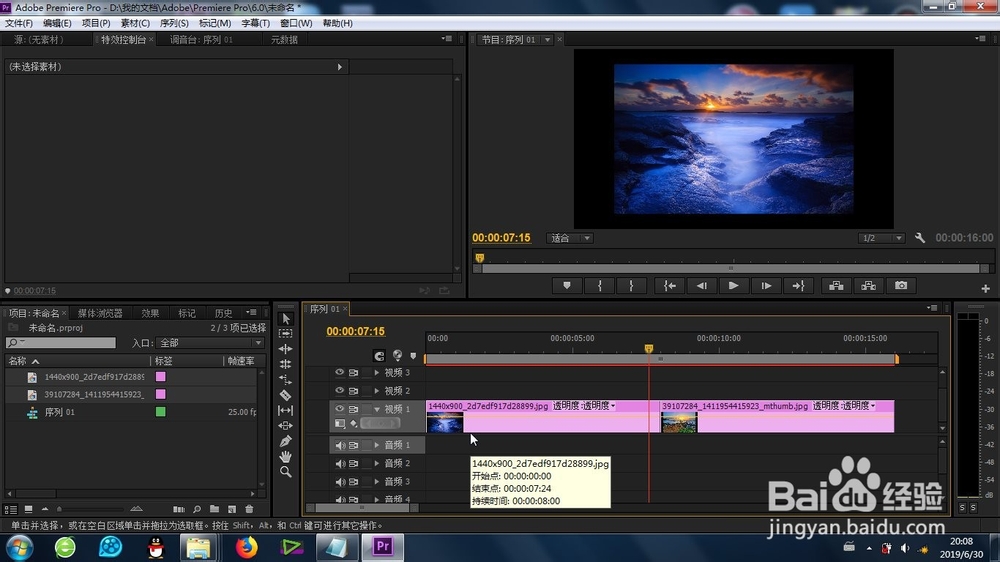Viewport: 1000px width, 562px height.
Task: Select the Pen tool
Action: [286, 441]
